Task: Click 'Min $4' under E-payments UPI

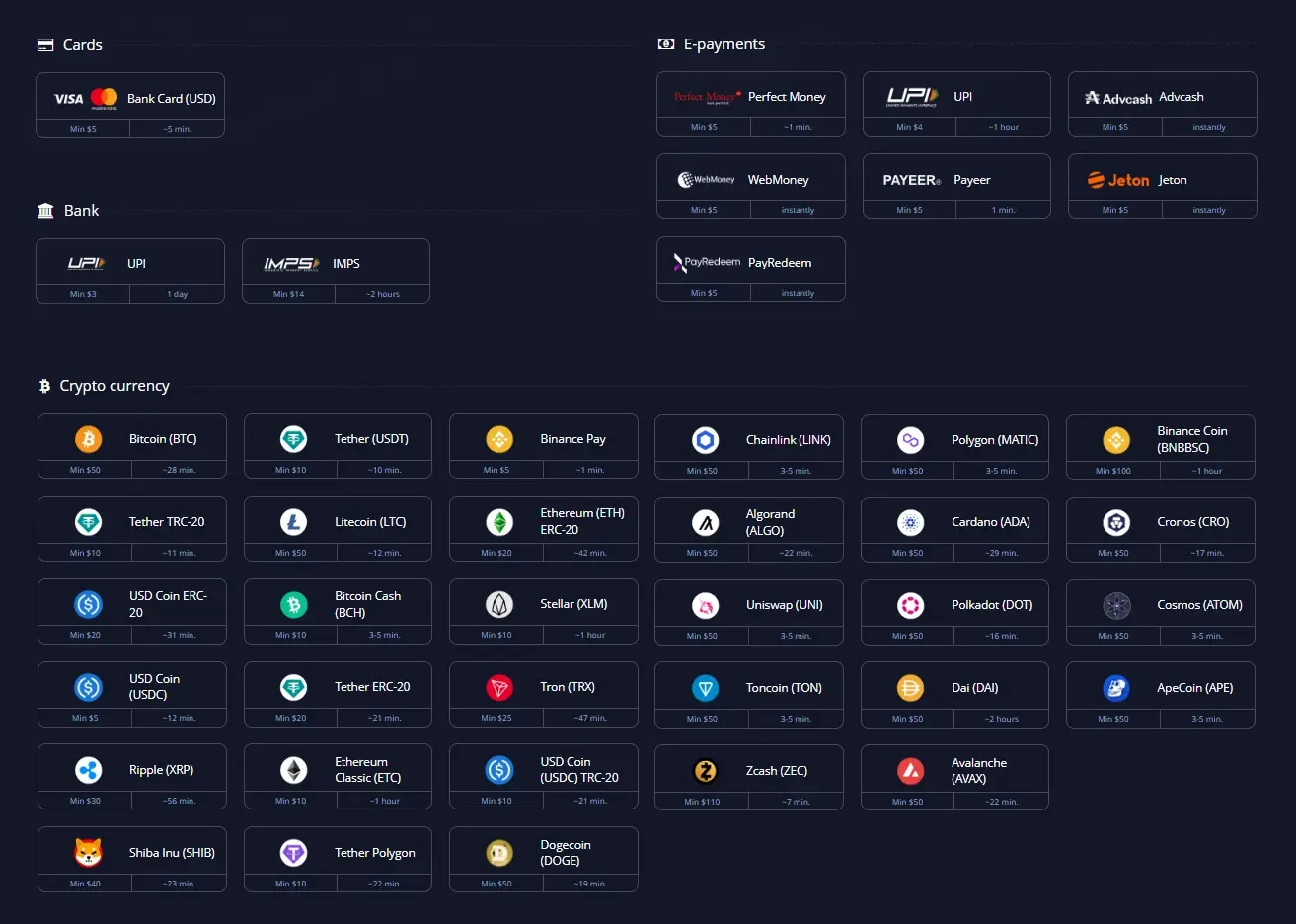Action: [910, 127]
